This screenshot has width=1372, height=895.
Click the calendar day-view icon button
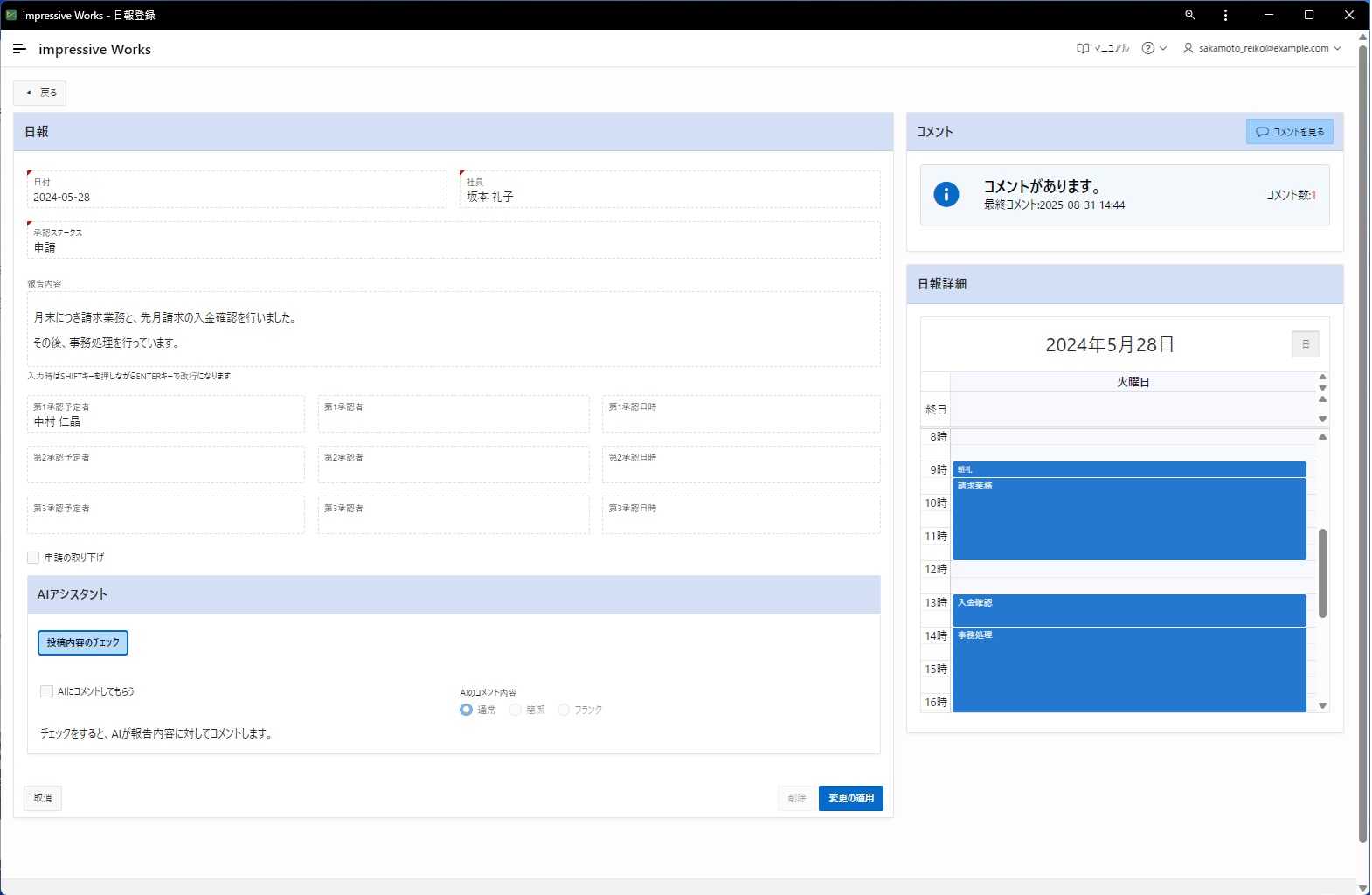[1305, 344]
